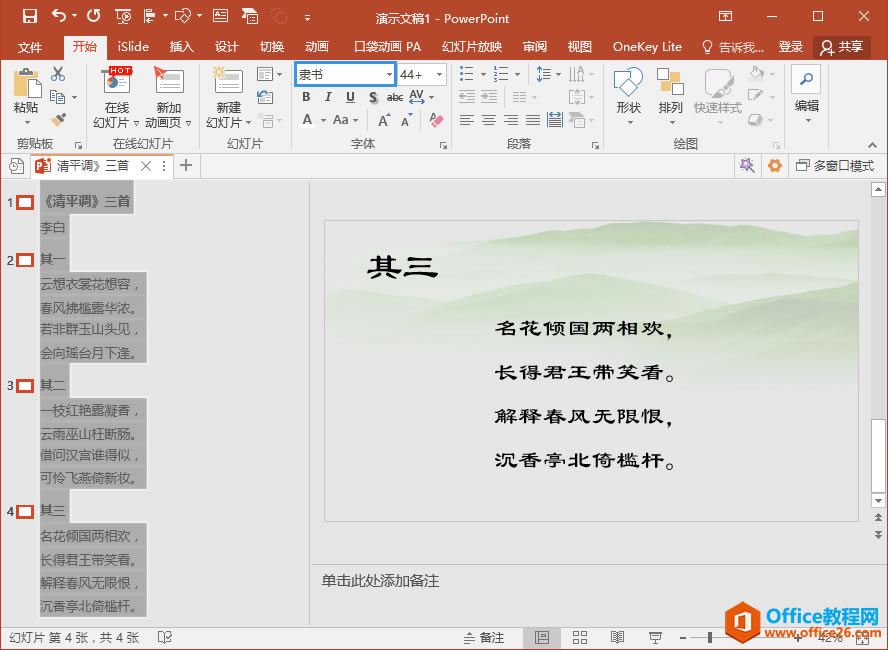The height and width of the screenshot is (650, 888).
Task: Switch to 多窗口模式 multi-window mode
Action: (x=835, y=166)
